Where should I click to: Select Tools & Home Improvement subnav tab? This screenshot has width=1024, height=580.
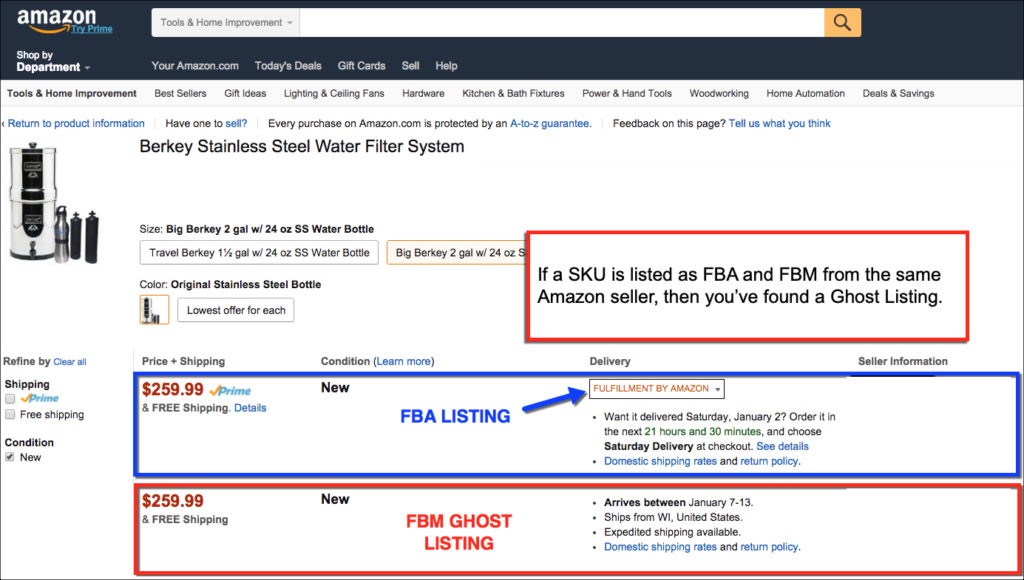(72, 93)
